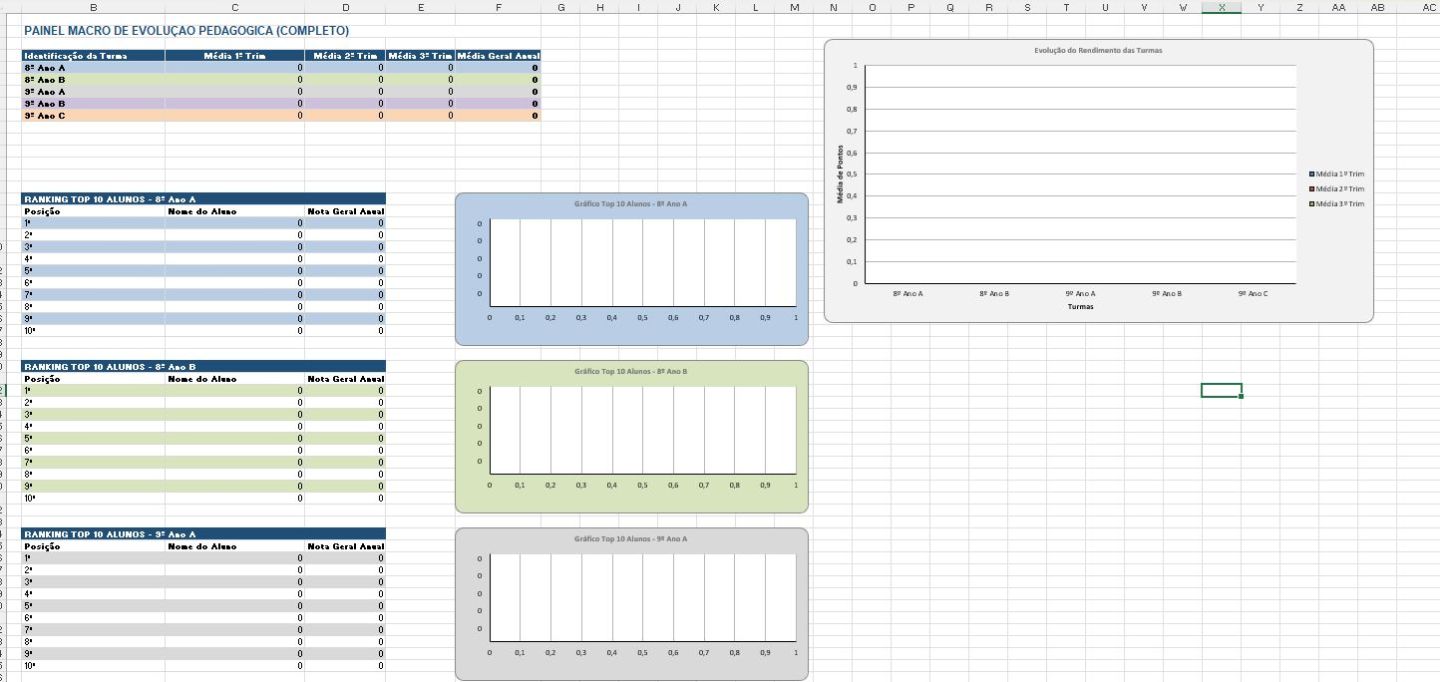
Task: Select the Gráfico Top 10 Alunos - 8º Ano B chart
Action: (631, 436)
